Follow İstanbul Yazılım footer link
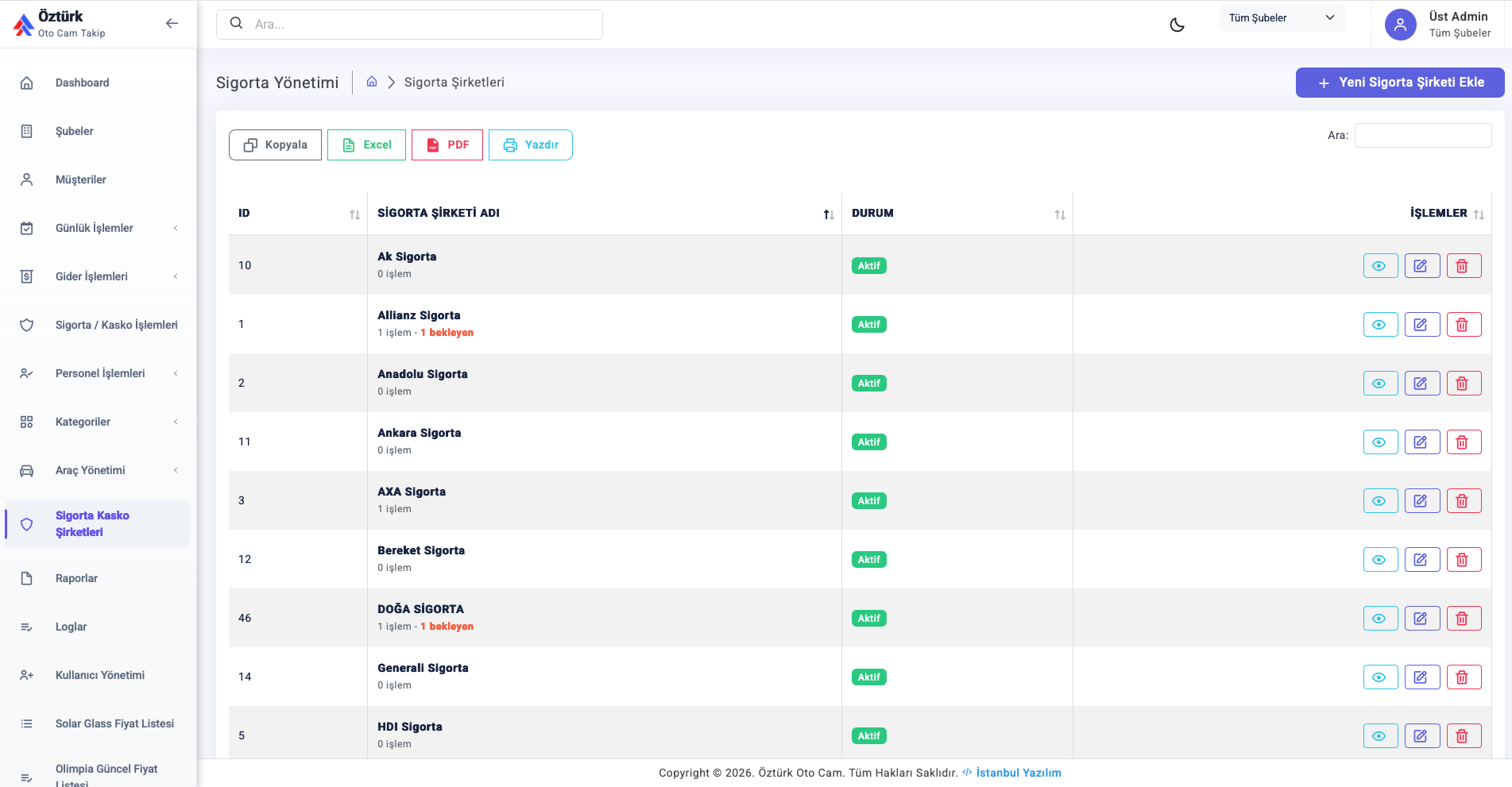This screenshot has height=787, width=1512. (1018, 773)
